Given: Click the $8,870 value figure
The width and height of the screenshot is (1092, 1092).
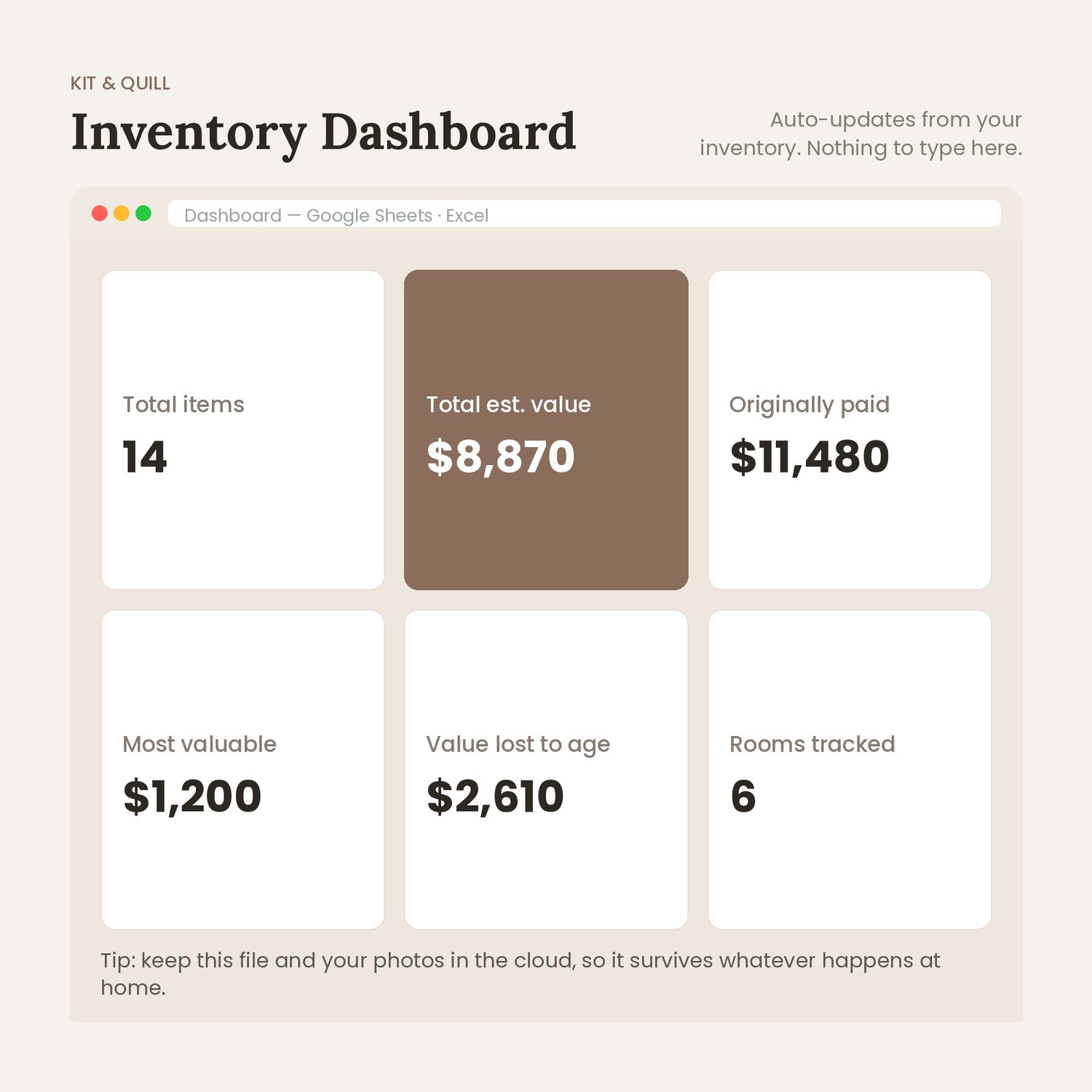Looking at the screenshot, I should 501,457.
